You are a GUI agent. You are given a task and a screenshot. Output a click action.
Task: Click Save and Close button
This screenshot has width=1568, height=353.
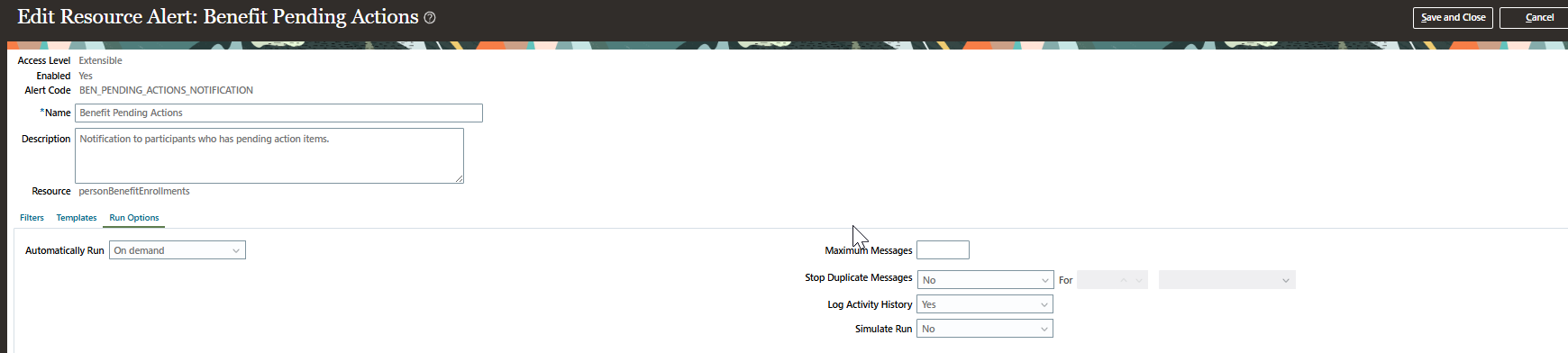tap(1453, 17)
